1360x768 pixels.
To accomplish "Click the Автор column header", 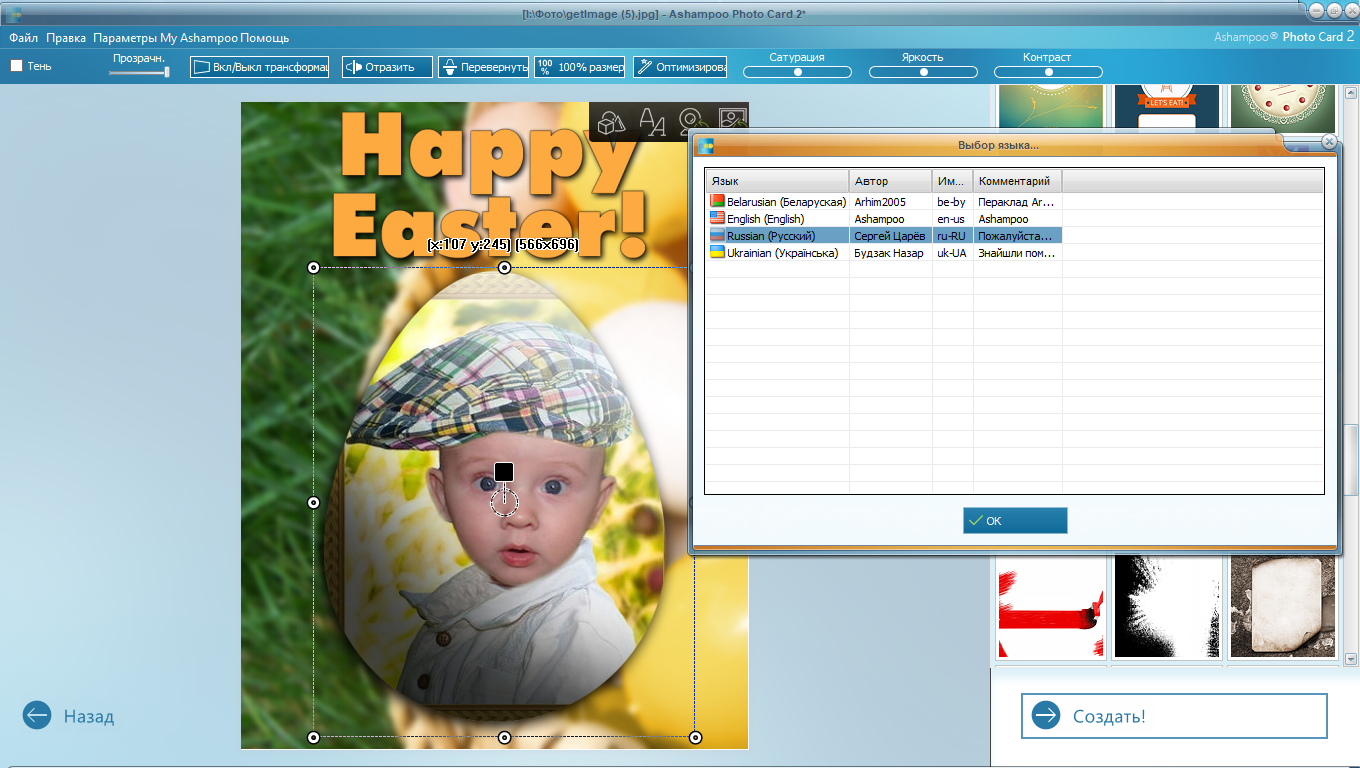I will pyautogui.click(x=890, y=181).
